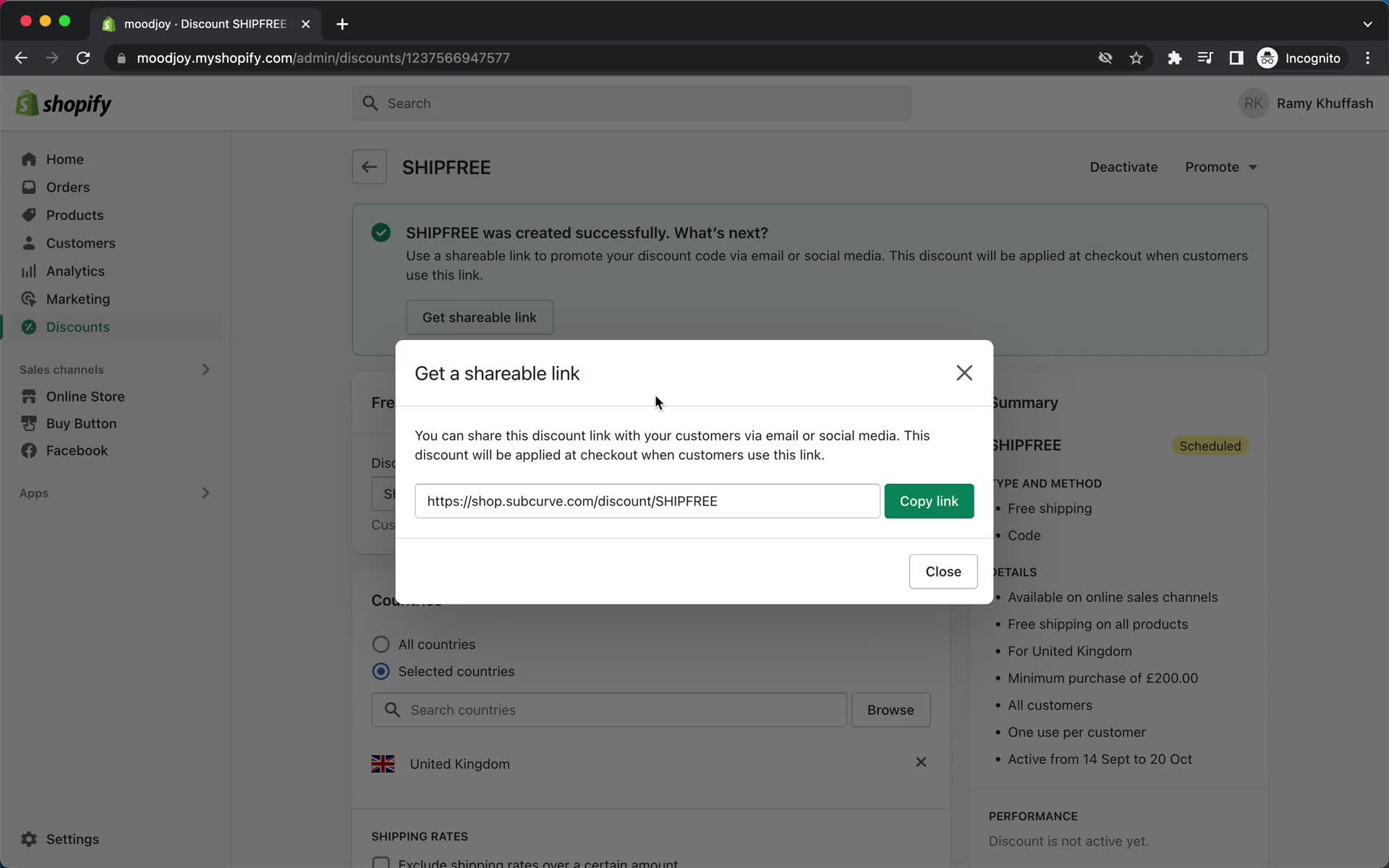
Task: Click the back arrow to discounts list
Action: [369, 167]
